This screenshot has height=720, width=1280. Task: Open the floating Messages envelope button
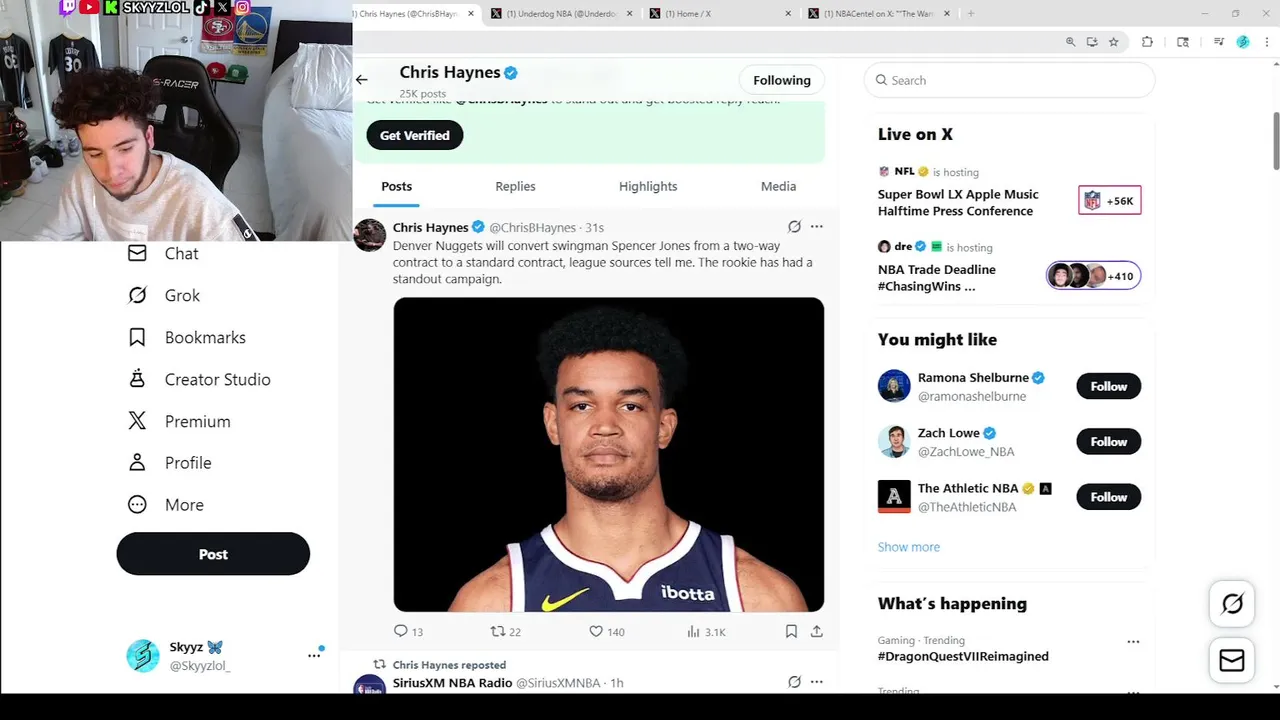pos(1232,661)
